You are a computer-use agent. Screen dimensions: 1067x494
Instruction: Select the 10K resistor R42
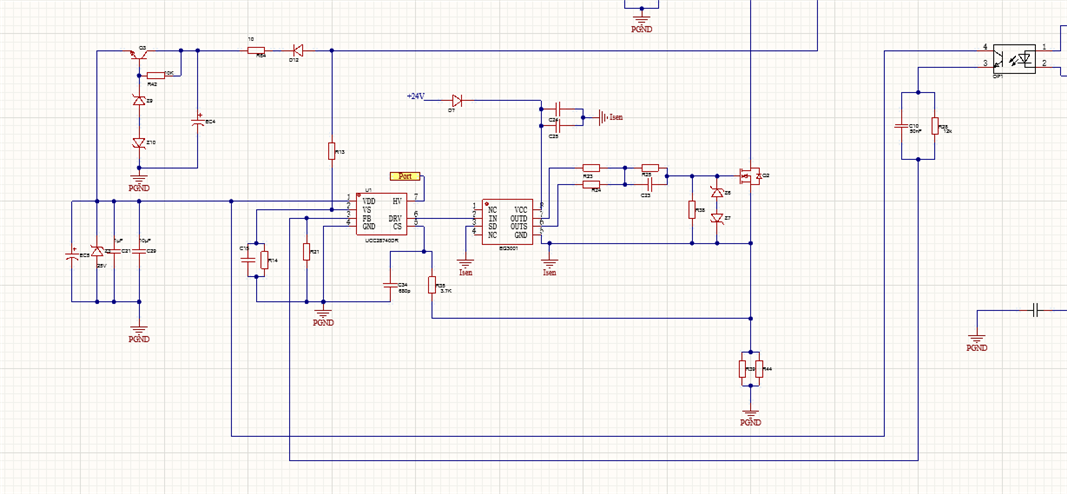tap(156, 75)
